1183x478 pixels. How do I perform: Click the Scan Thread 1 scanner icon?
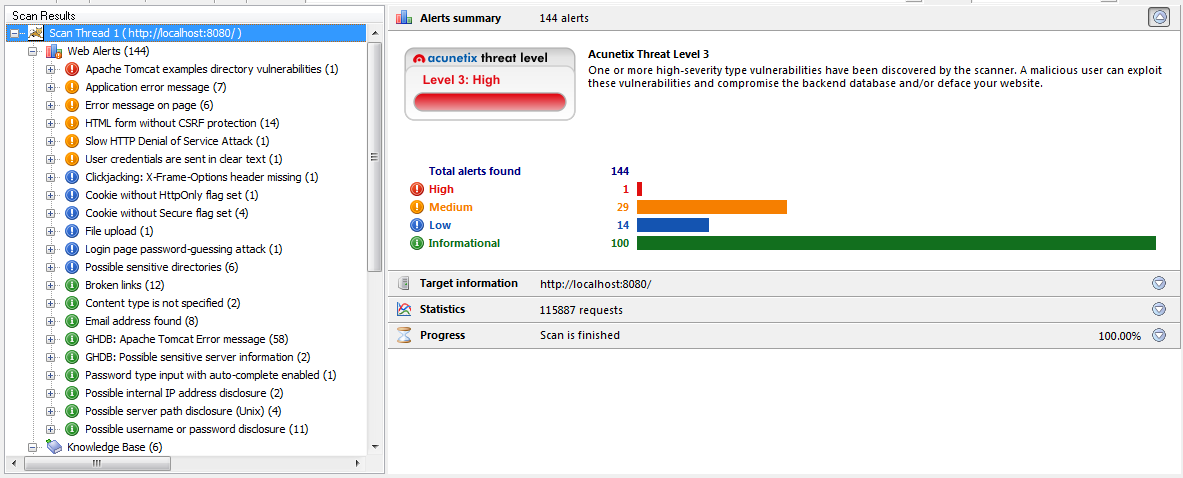coord(36,33)
